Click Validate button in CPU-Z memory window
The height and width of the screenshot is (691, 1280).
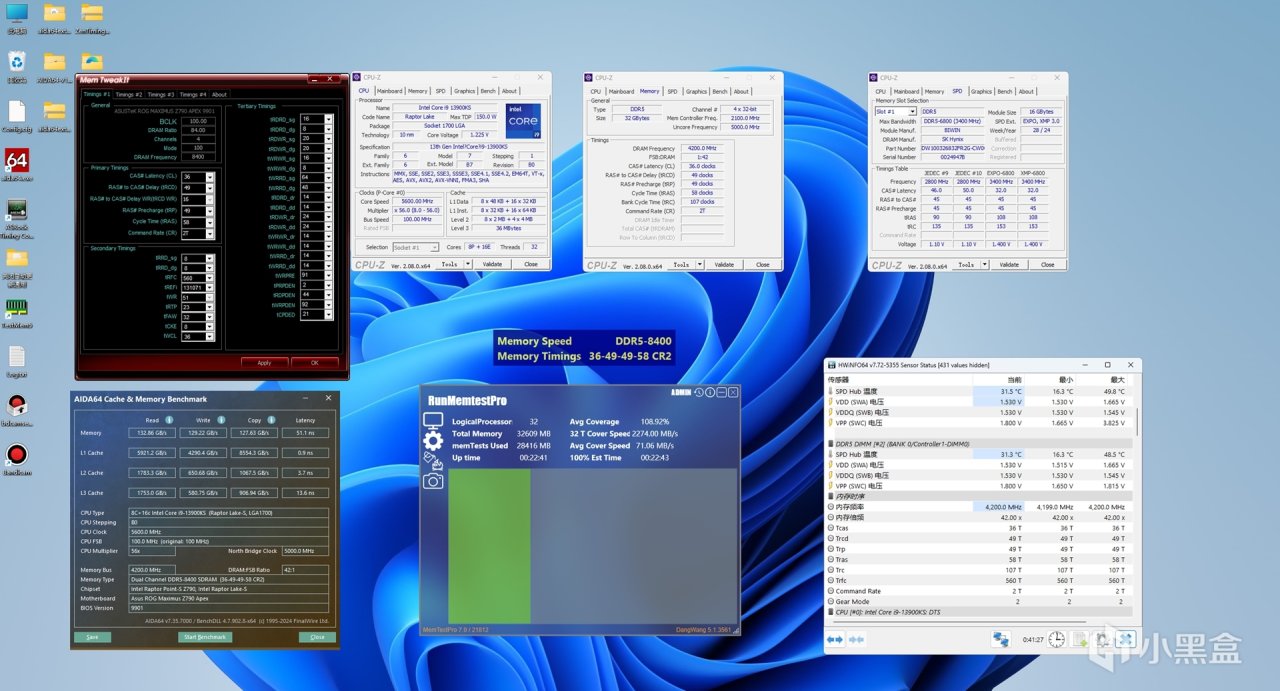(x=724, y=265)
